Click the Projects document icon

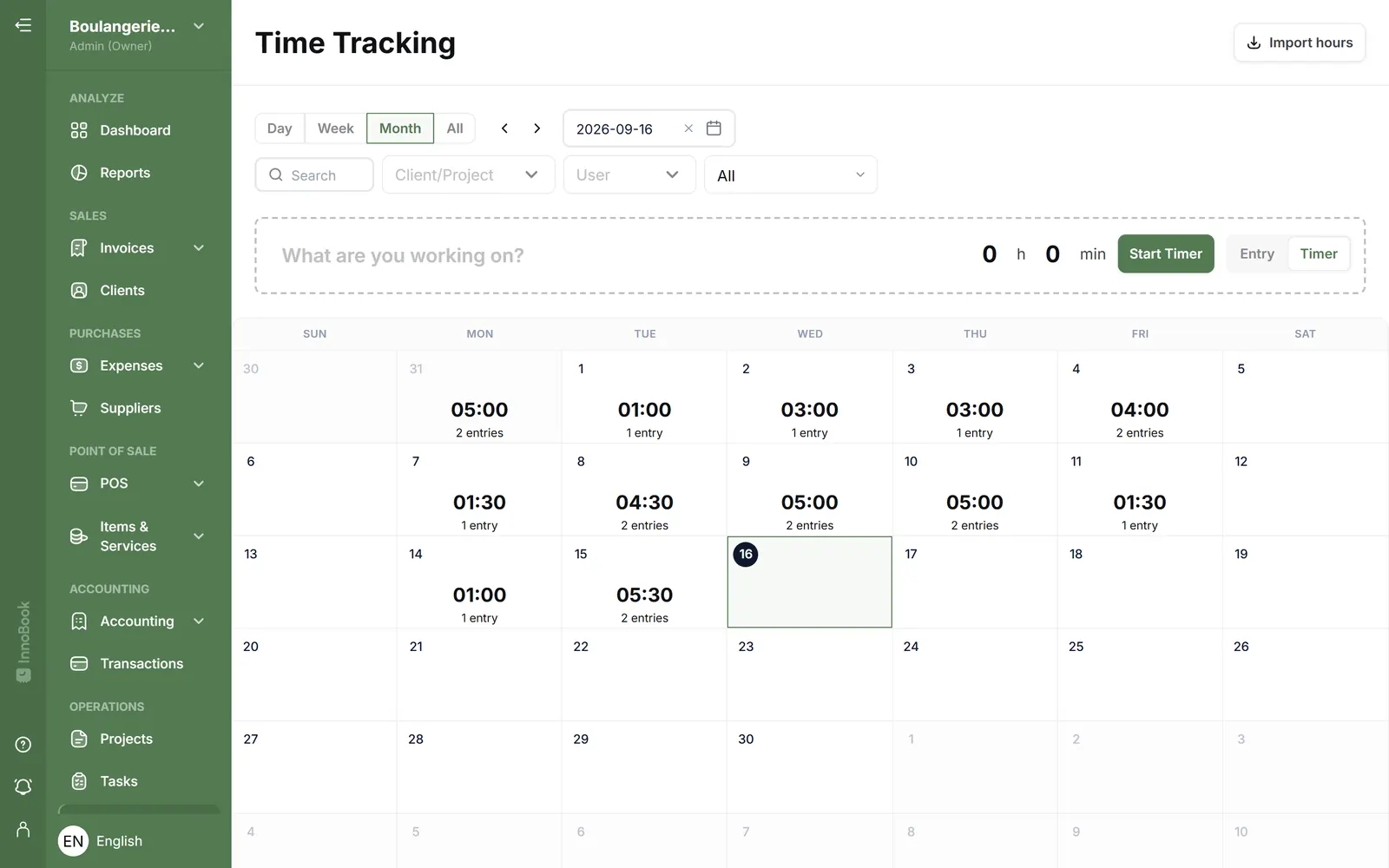pos(79,739)
